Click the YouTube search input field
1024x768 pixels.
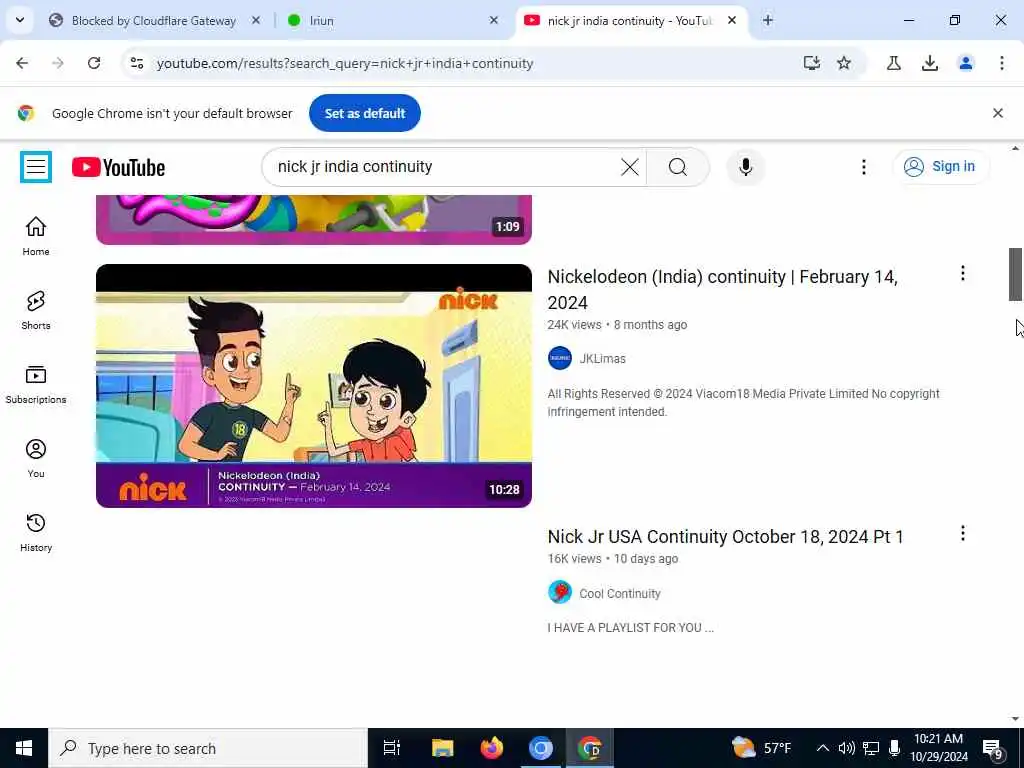click(446, 167)
